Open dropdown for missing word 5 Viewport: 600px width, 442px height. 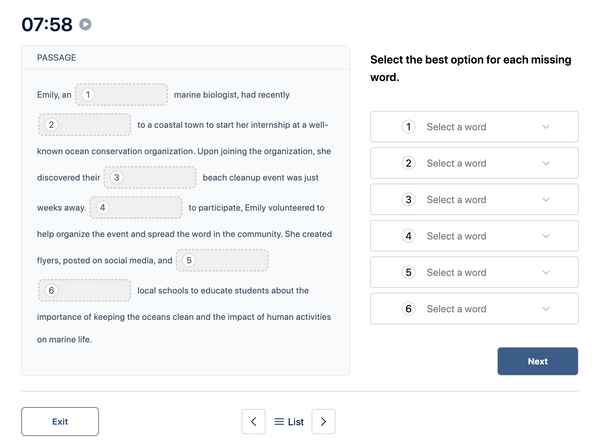[x=474, y=272]
